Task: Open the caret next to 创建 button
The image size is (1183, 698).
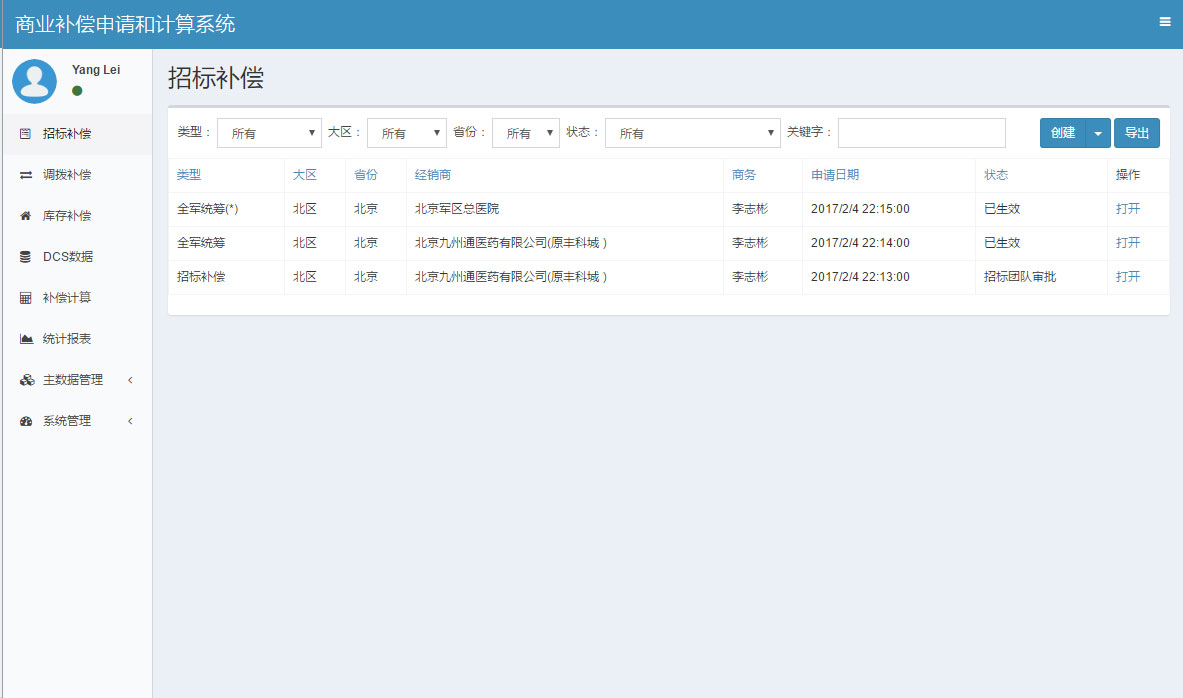Action: (x=1098, y=133)
